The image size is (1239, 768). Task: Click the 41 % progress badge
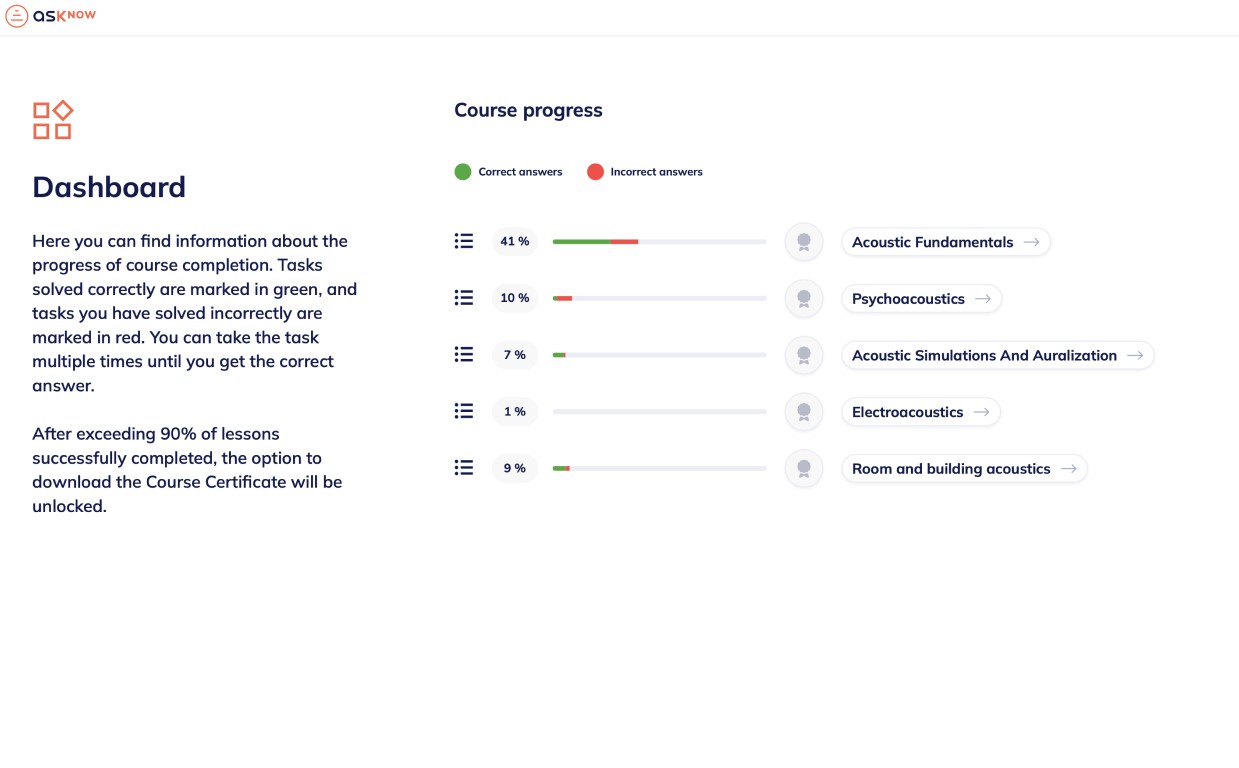pos(515,242)
